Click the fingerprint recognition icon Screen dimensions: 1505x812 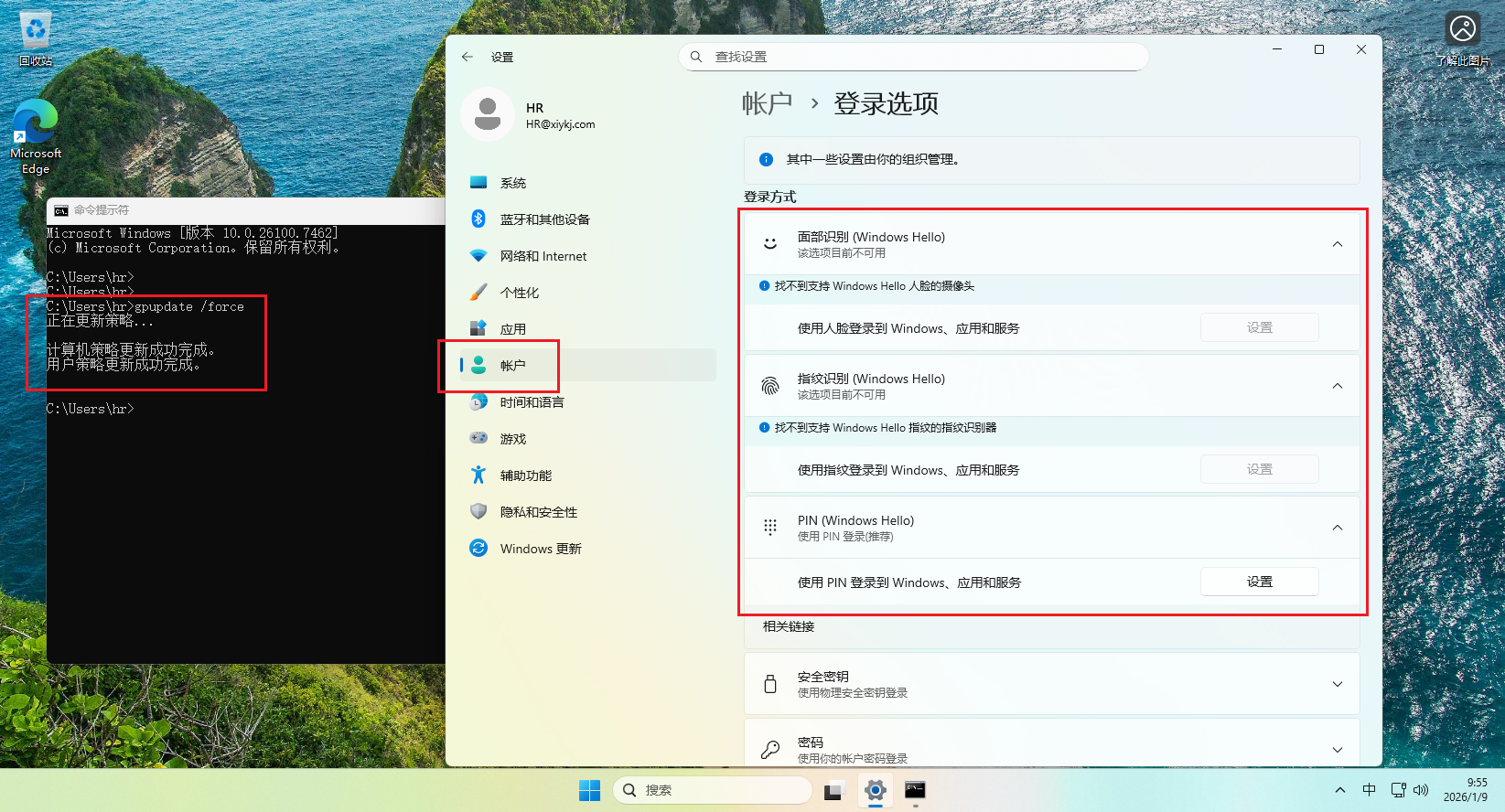[x=770, y=386]
